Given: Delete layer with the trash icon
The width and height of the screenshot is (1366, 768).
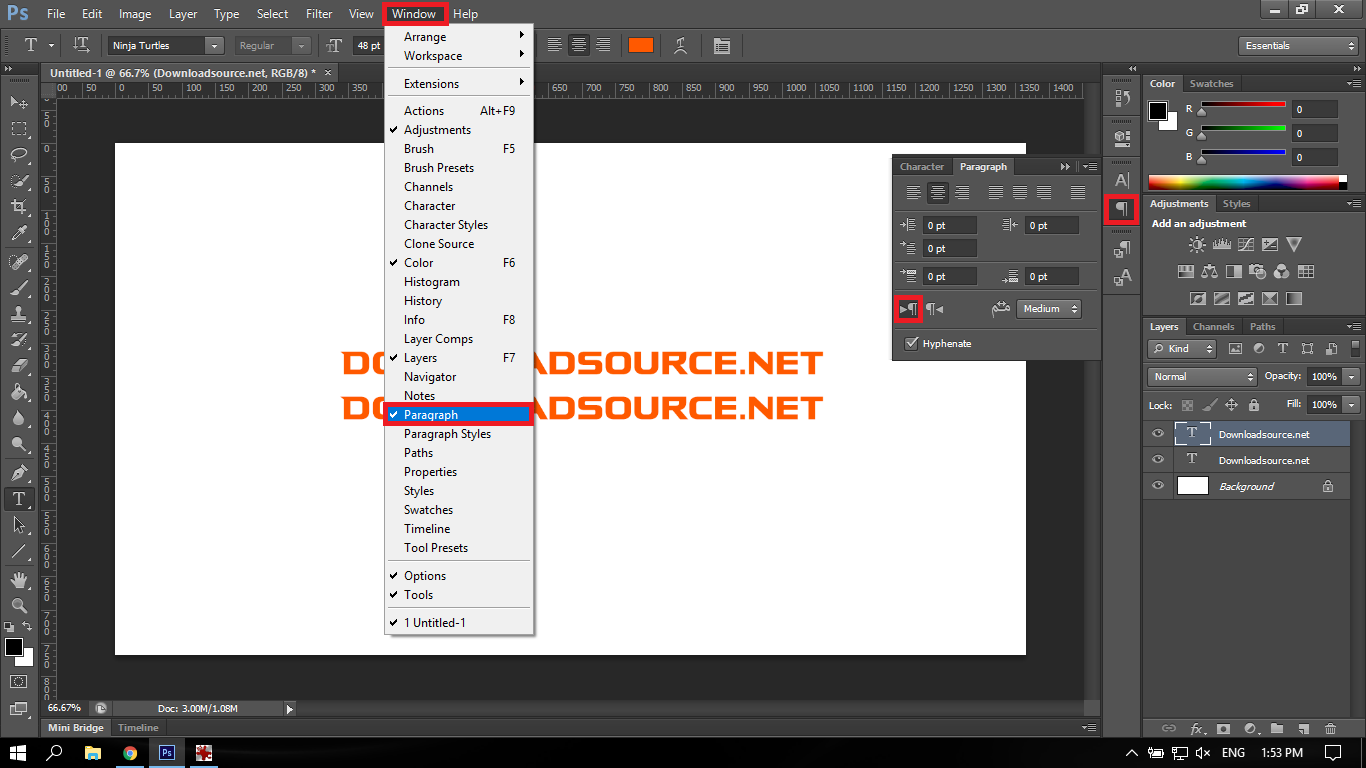Looking at the screenshot, I should click(x=1330, y=729).
